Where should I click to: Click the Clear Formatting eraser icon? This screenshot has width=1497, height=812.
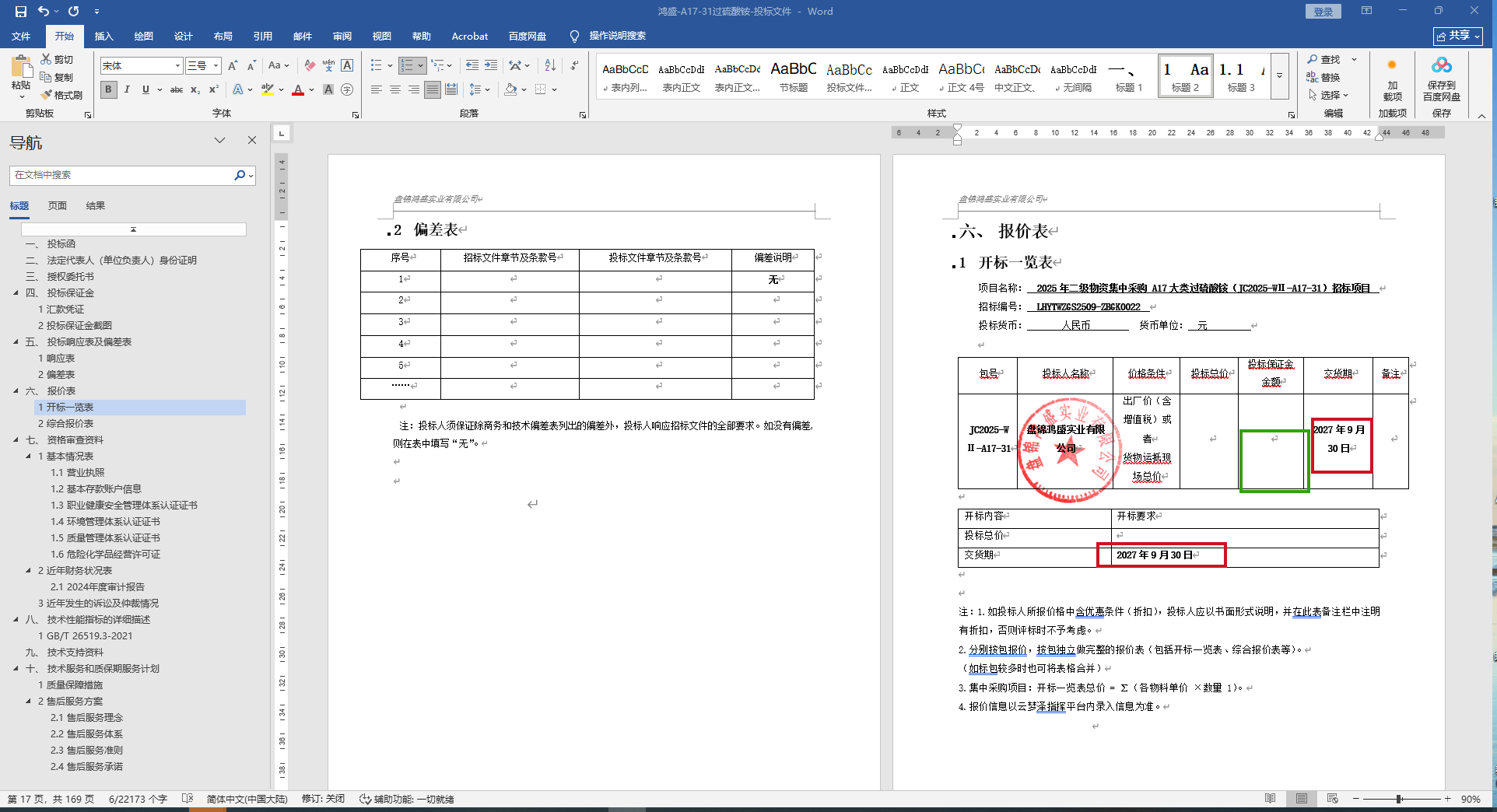pyautogui.click(x=310, y=66)
